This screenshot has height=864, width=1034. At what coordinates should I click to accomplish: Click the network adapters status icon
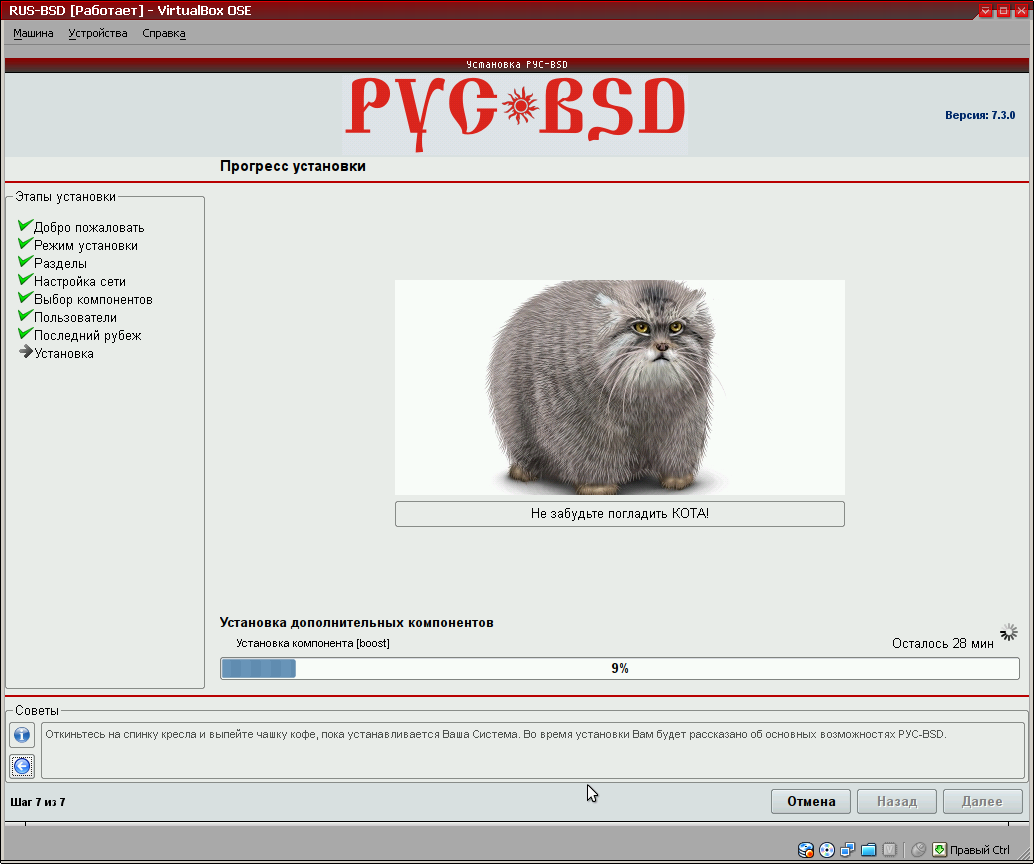(847, 849)
